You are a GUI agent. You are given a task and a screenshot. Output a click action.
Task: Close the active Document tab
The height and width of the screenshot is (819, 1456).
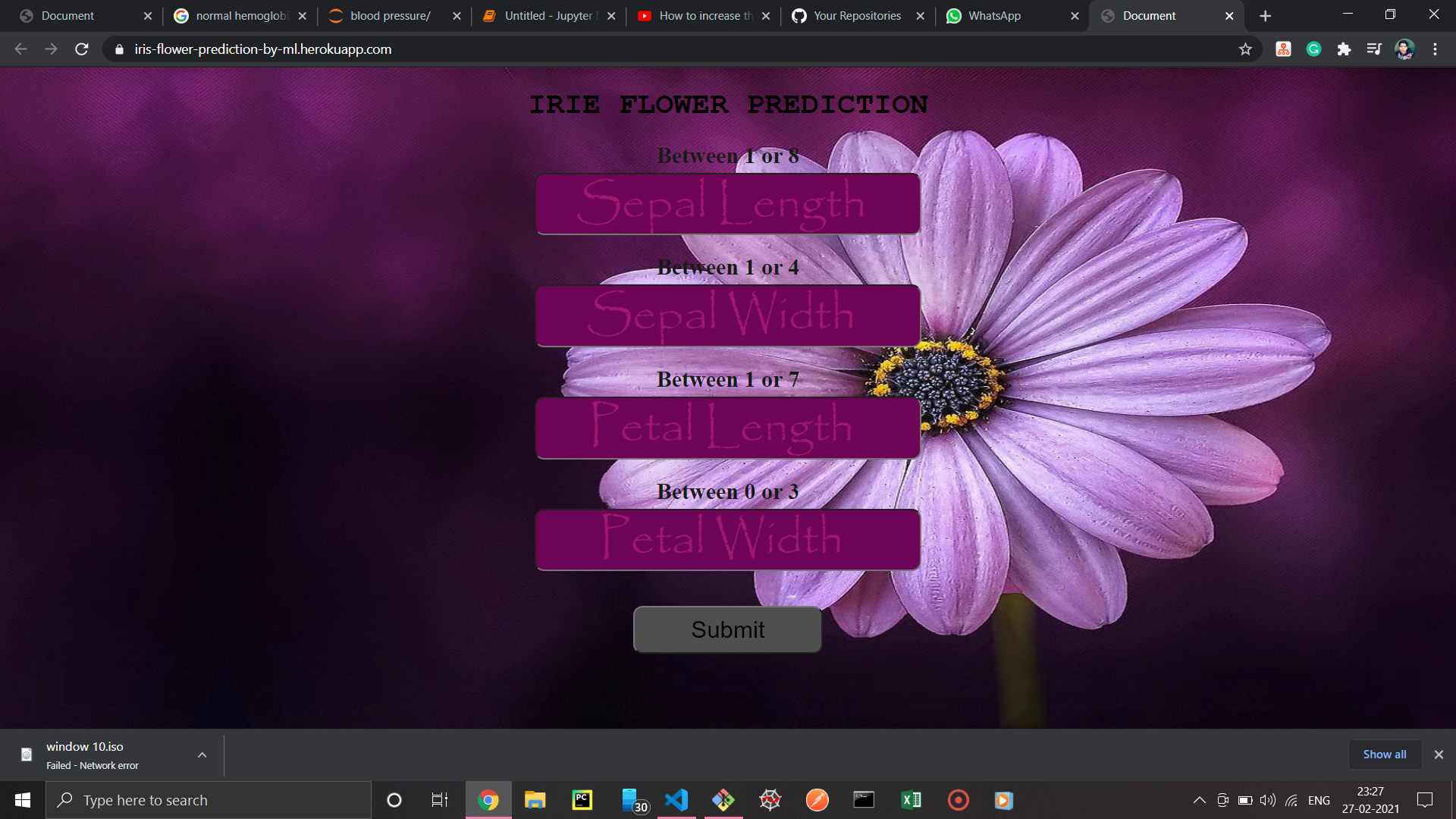pos(1229,16)
